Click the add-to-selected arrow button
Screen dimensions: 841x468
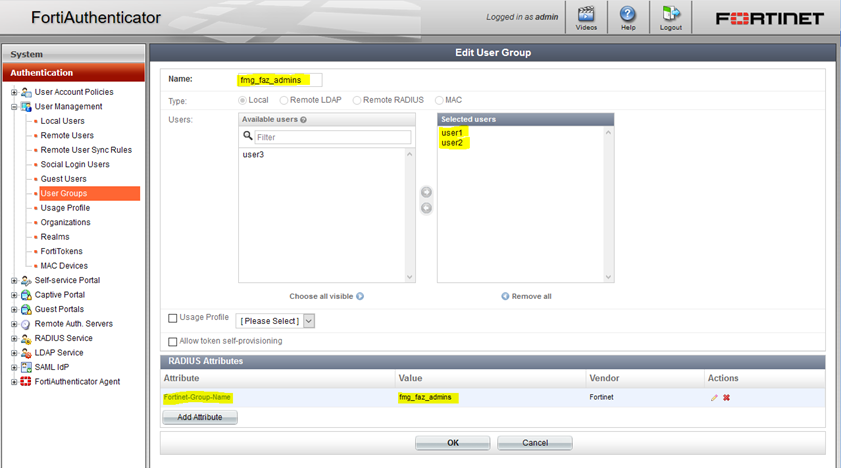coord(426,192)
